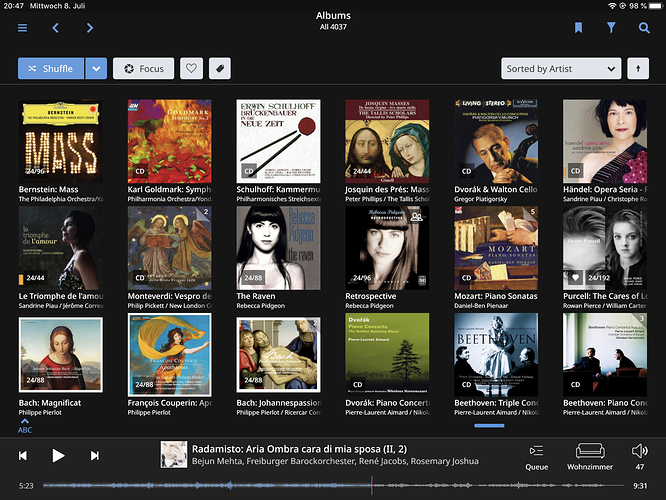Go back with the left arrow

(56, 28)
